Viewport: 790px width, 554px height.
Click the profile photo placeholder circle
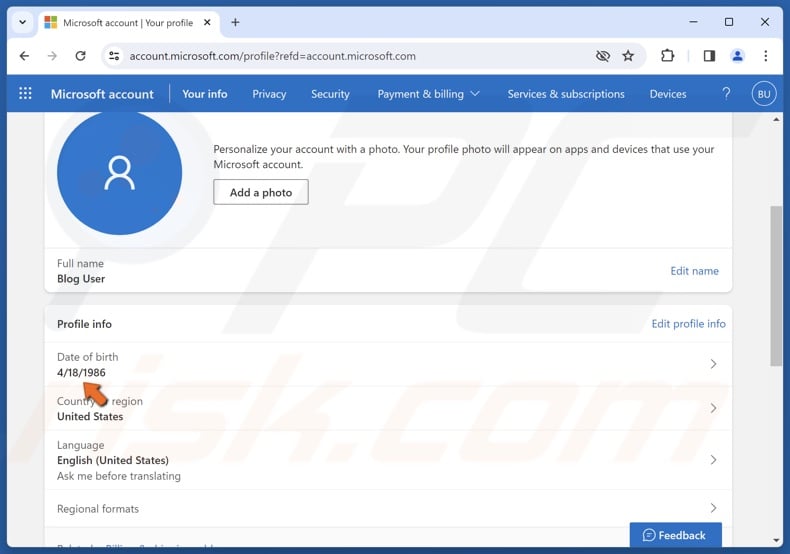[119, 173]
